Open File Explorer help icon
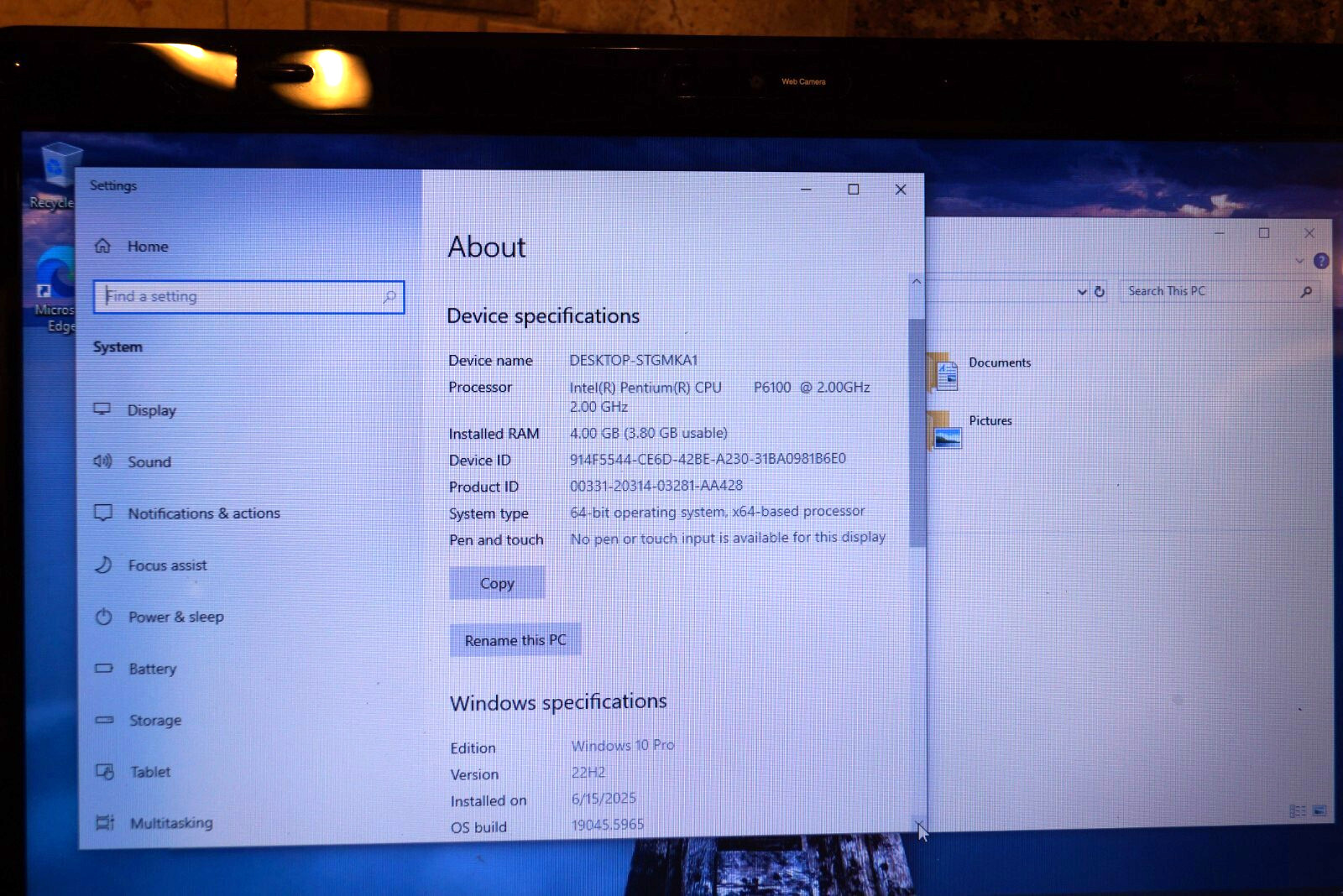The image size is (1343, 896). pyautogui.click(x=1321, y=261)
